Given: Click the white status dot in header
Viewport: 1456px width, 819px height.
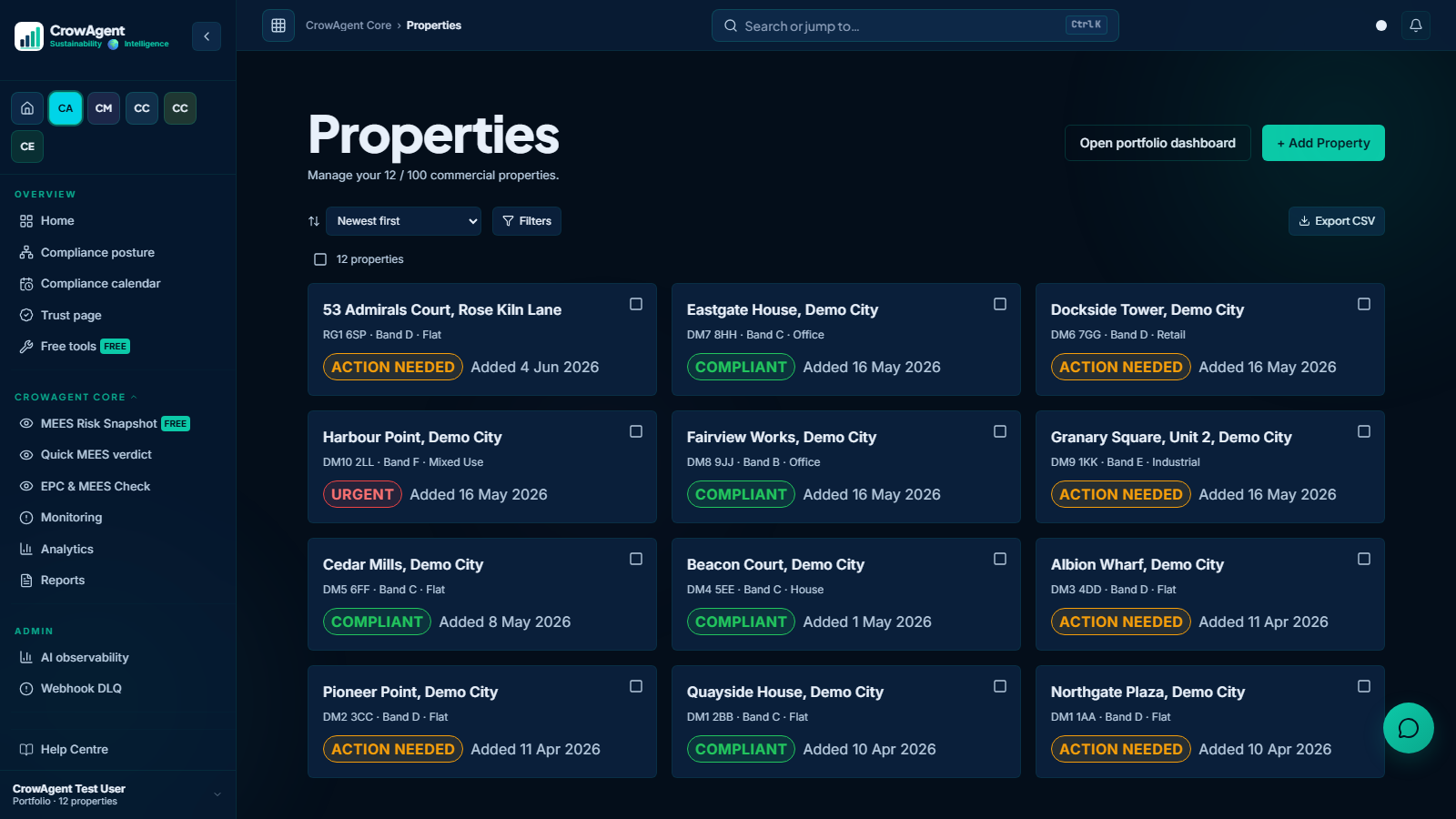Looking at the screenshot, I should [1381, 25].
